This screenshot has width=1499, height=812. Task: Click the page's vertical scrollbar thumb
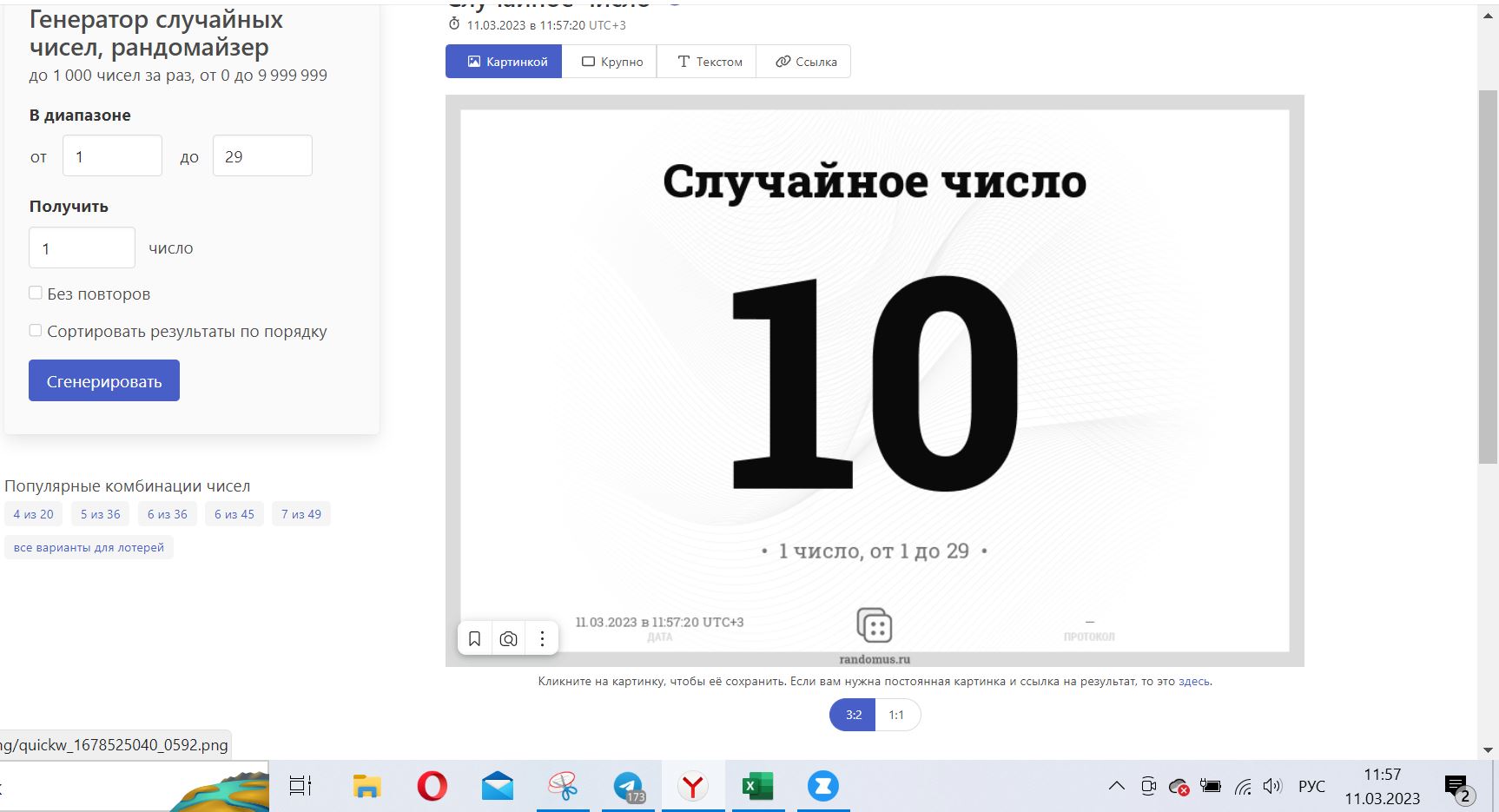click(x=1488, y=276)
